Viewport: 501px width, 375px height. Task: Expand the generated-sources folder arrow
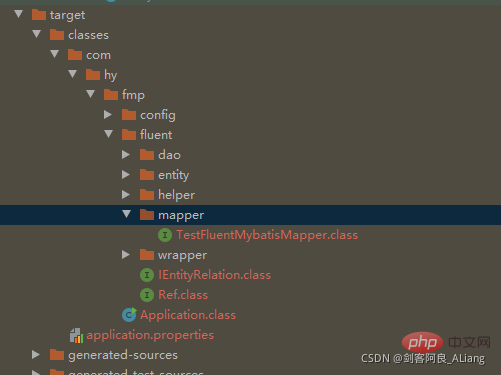[36, 355]
